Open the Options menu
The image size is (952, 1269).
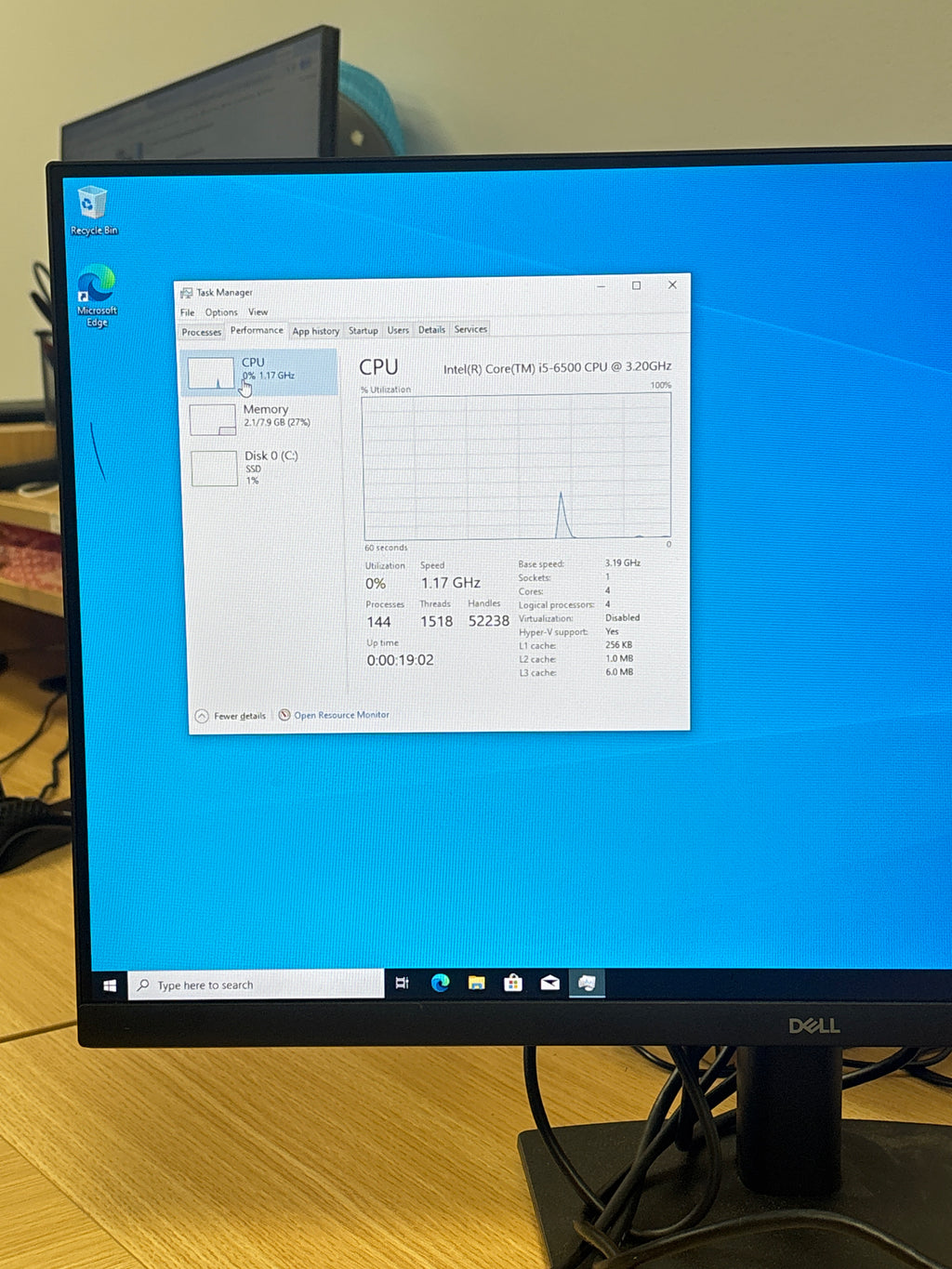(x=221, y=312)
